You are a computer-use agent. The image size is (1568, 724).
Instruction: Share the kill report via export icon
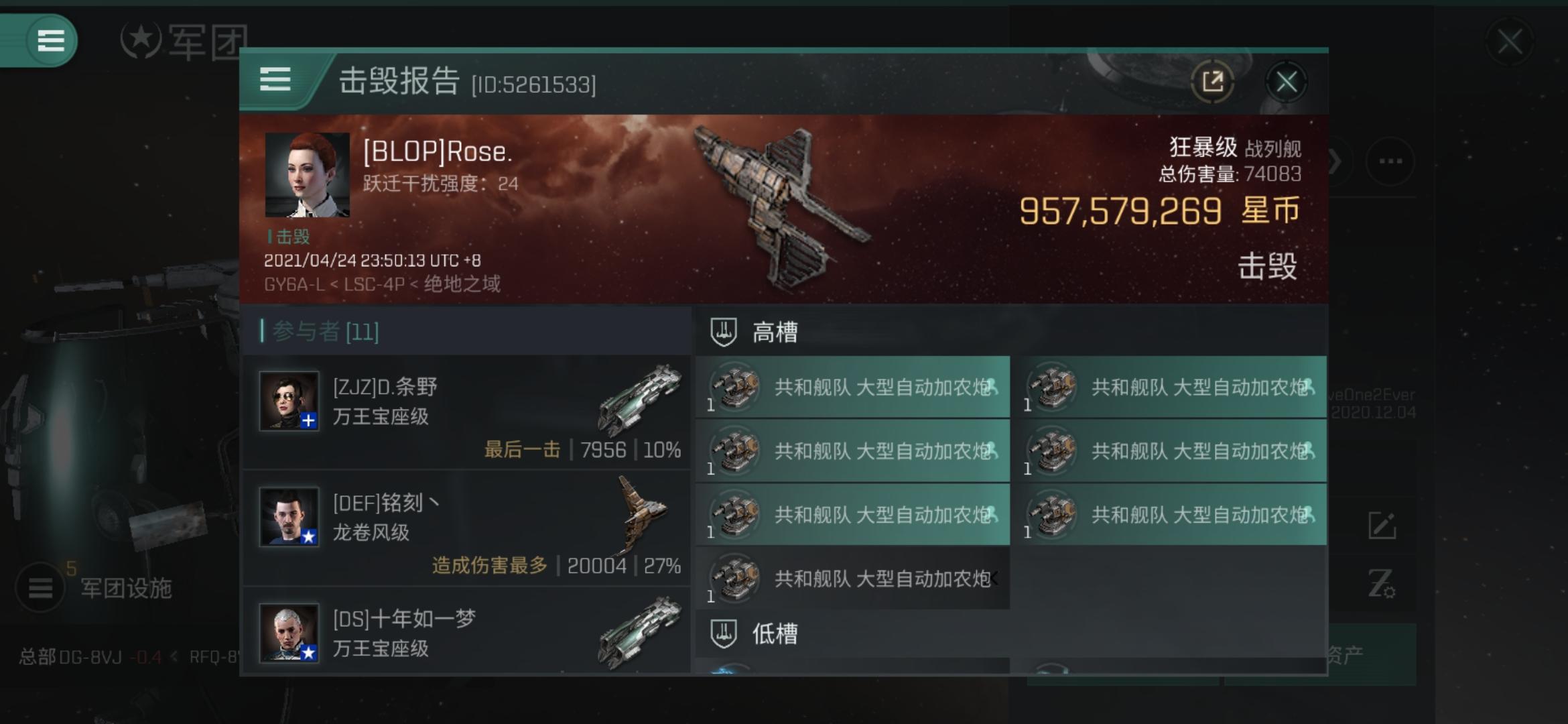click(1212, 82)
